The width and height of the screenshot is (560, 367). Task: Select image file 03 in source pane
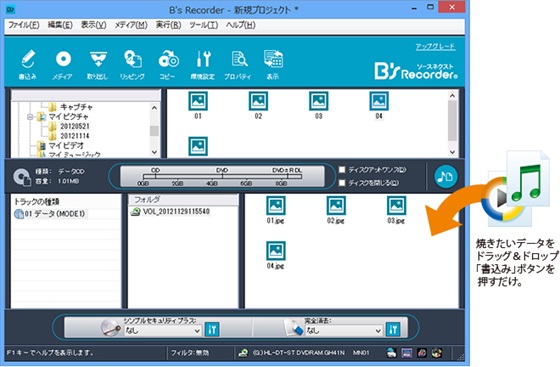tap(319, 105)
